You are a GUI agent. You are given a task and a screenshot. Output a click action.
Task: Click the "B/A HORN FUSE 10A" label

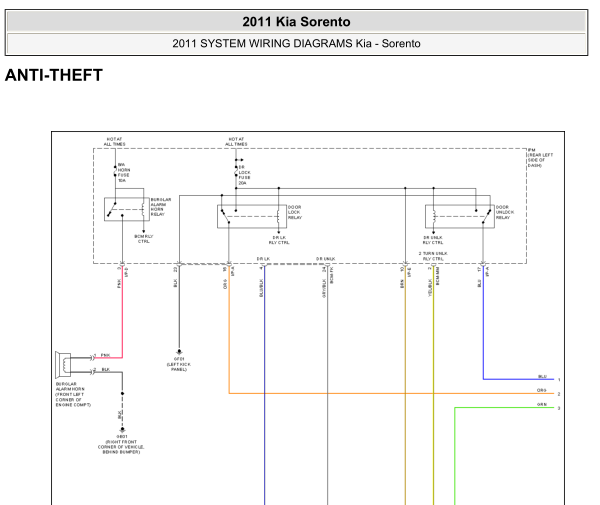coord(124,173)
